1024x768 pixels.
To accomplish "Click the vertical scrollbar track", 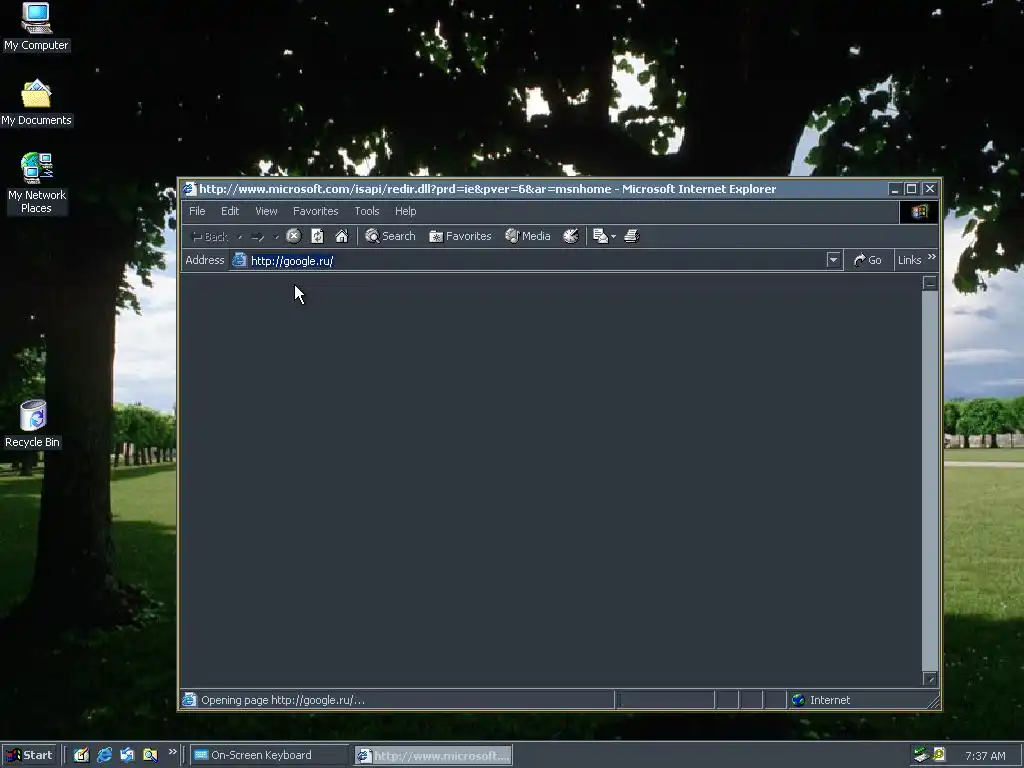I will pos(930,481).
